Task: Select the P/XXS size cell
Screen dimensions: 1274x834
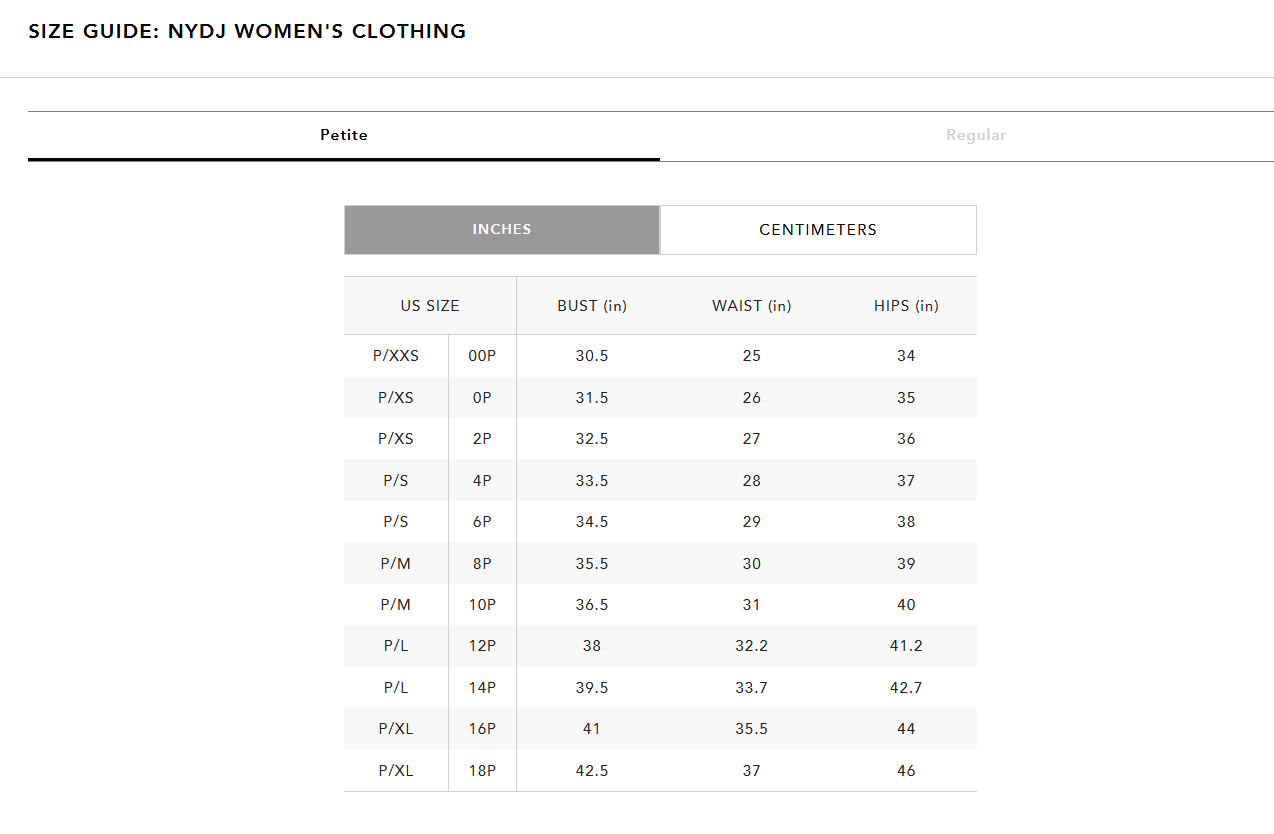Action: [396, 356]
